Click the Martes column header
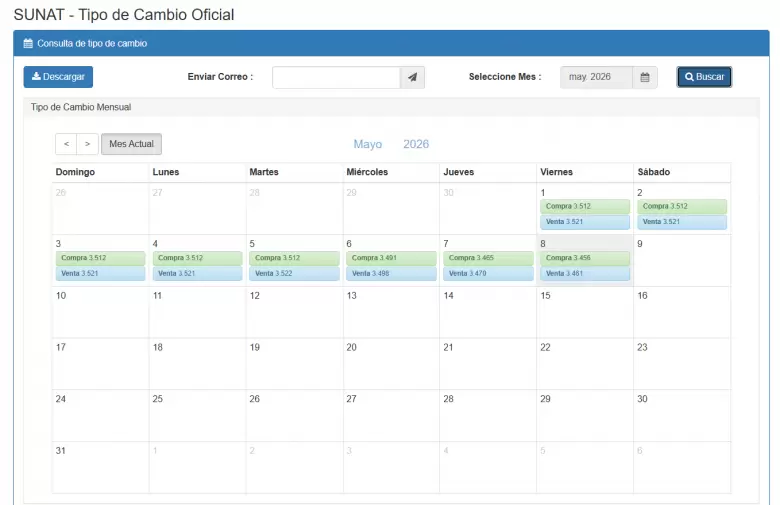 (x=264, y=172)
